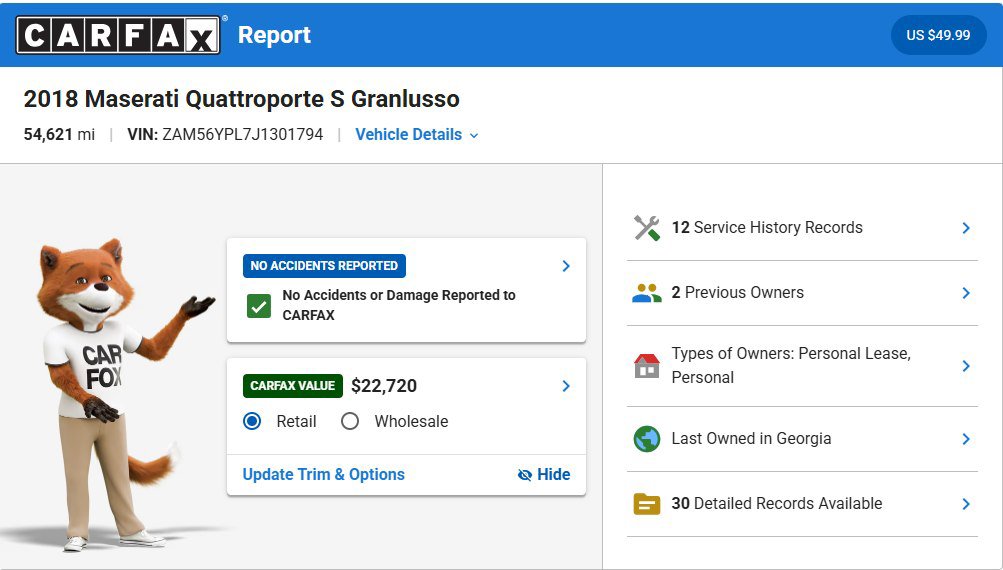Click the two-people previous owners icon
This screenshot has width=1003, height=570.
tap(647, 293)
